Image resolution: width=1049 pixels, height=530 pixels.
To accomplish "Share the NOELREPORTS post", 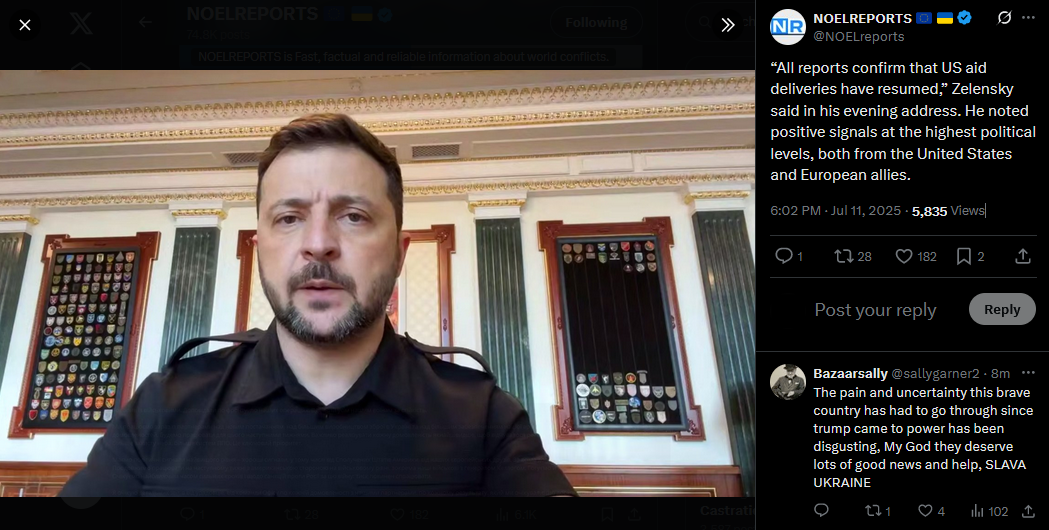I will (1023, 256).
